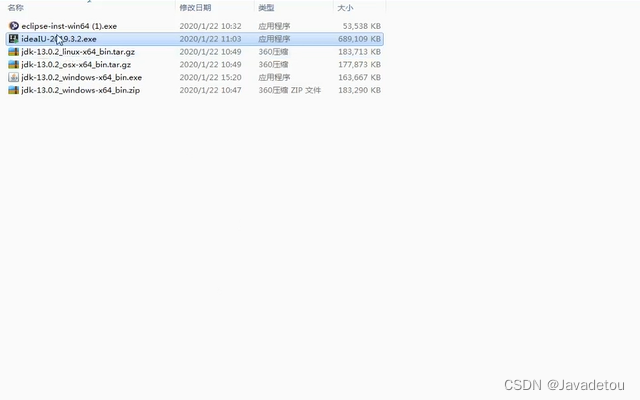This screenshot has width=640, height=400.
Task: Sort by the 修改日期 column header
Action: pyautogui.click(x=195, y=7)
